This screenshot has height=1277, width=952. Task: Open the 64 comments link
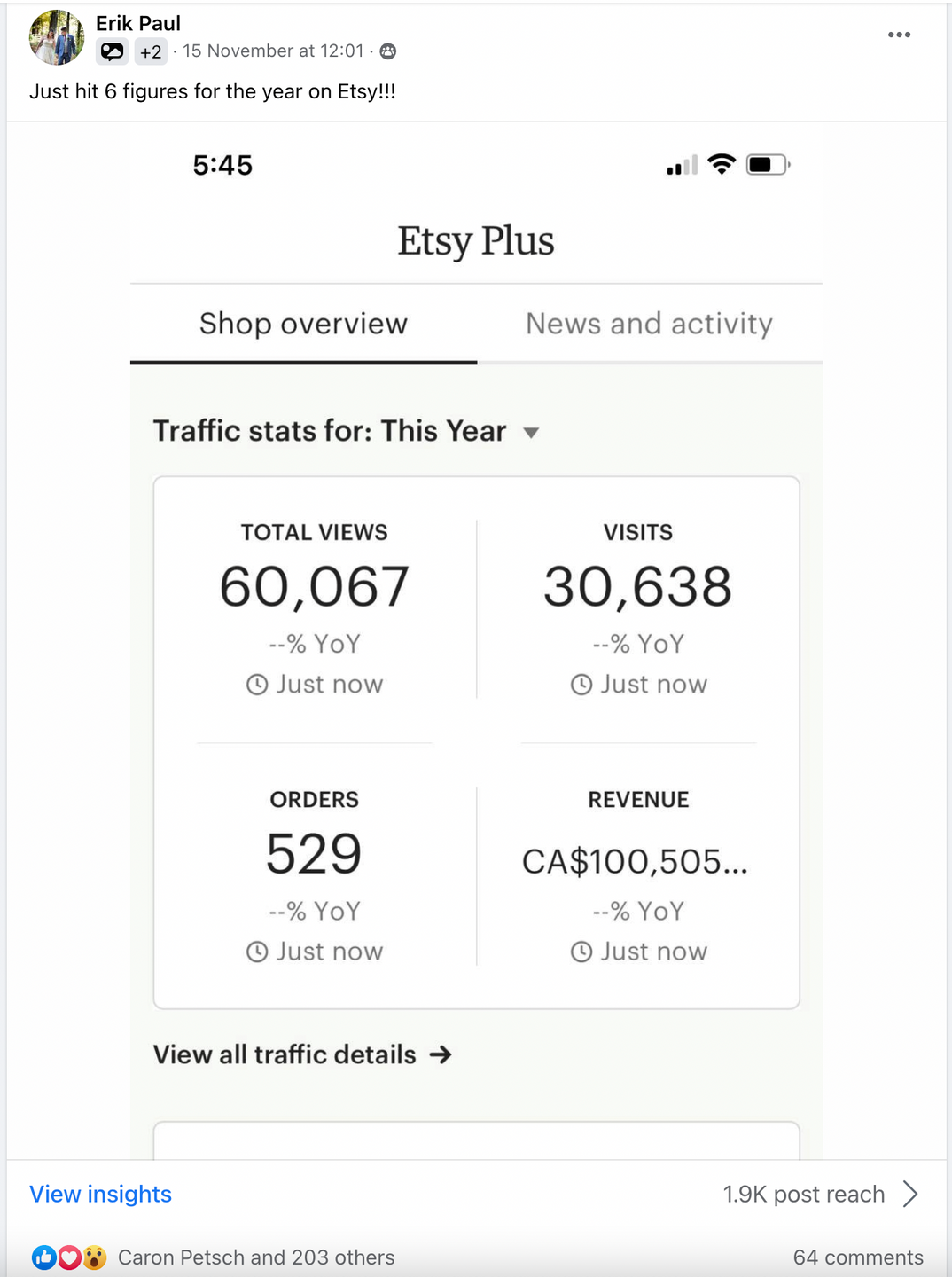(857, 1257)
